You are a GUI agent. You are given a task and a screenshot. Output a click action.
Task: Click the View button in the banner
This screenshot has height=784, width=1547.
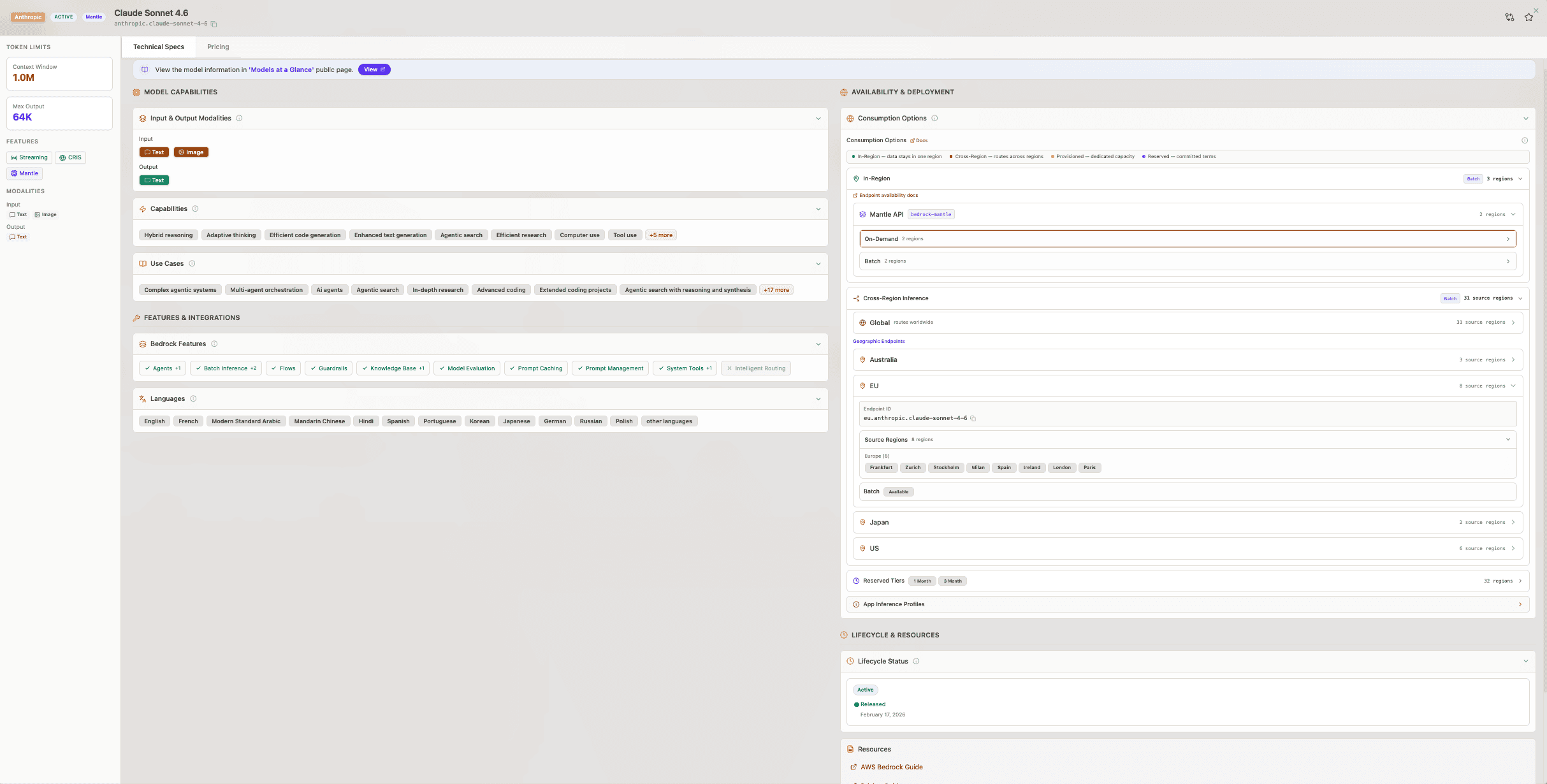click(x=374, y=70)
